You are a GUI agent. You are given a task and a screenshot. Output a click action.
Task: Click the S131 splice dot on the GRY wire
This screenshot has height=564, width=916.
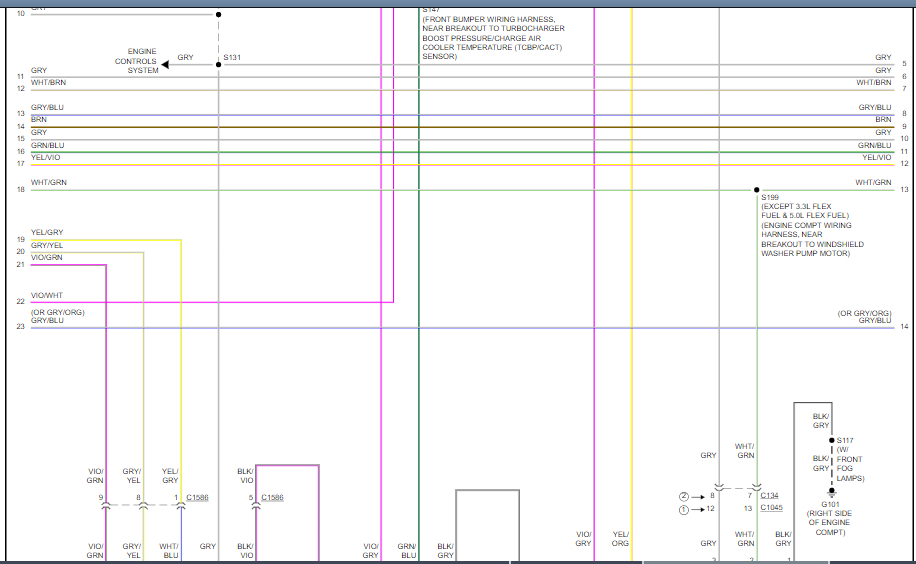(218, 65)
